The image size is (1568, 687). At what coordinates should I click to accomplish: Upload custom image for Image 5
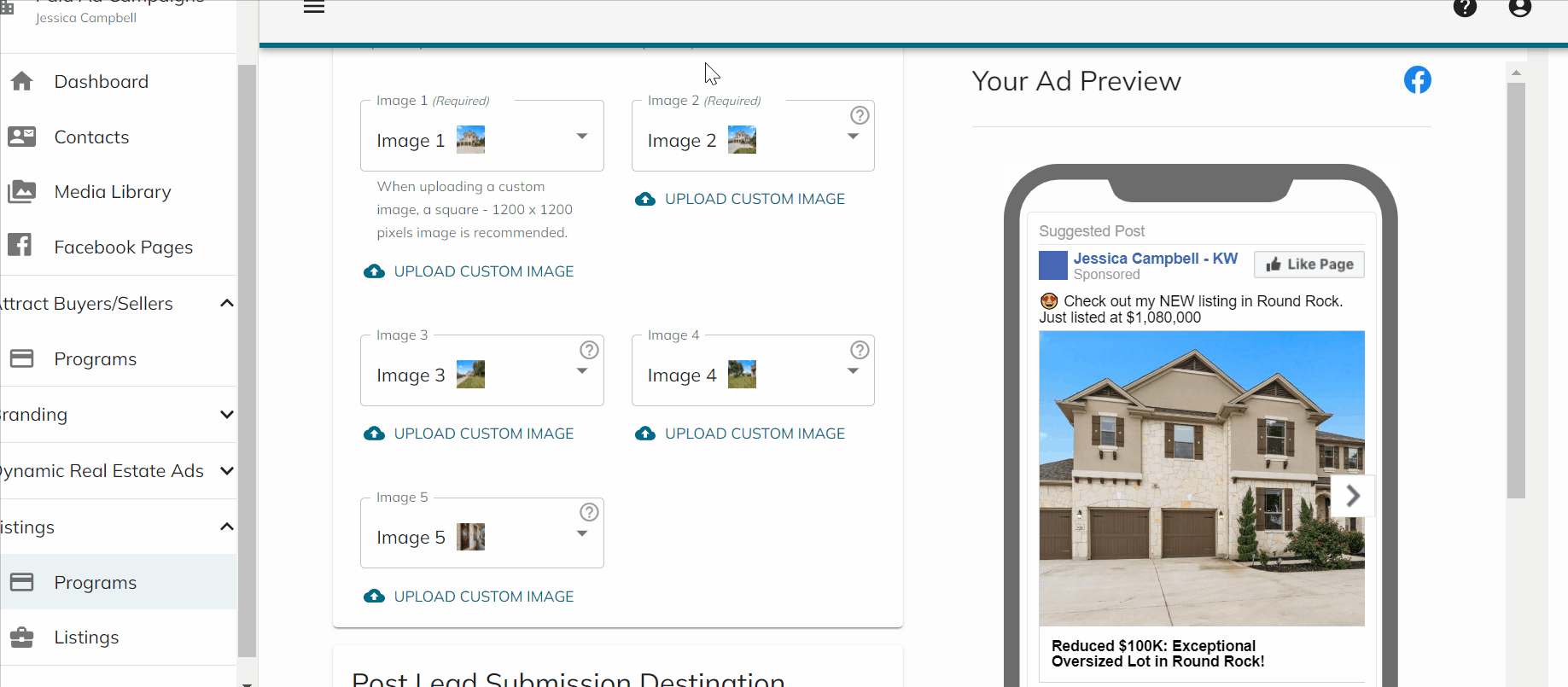point(469,597)
